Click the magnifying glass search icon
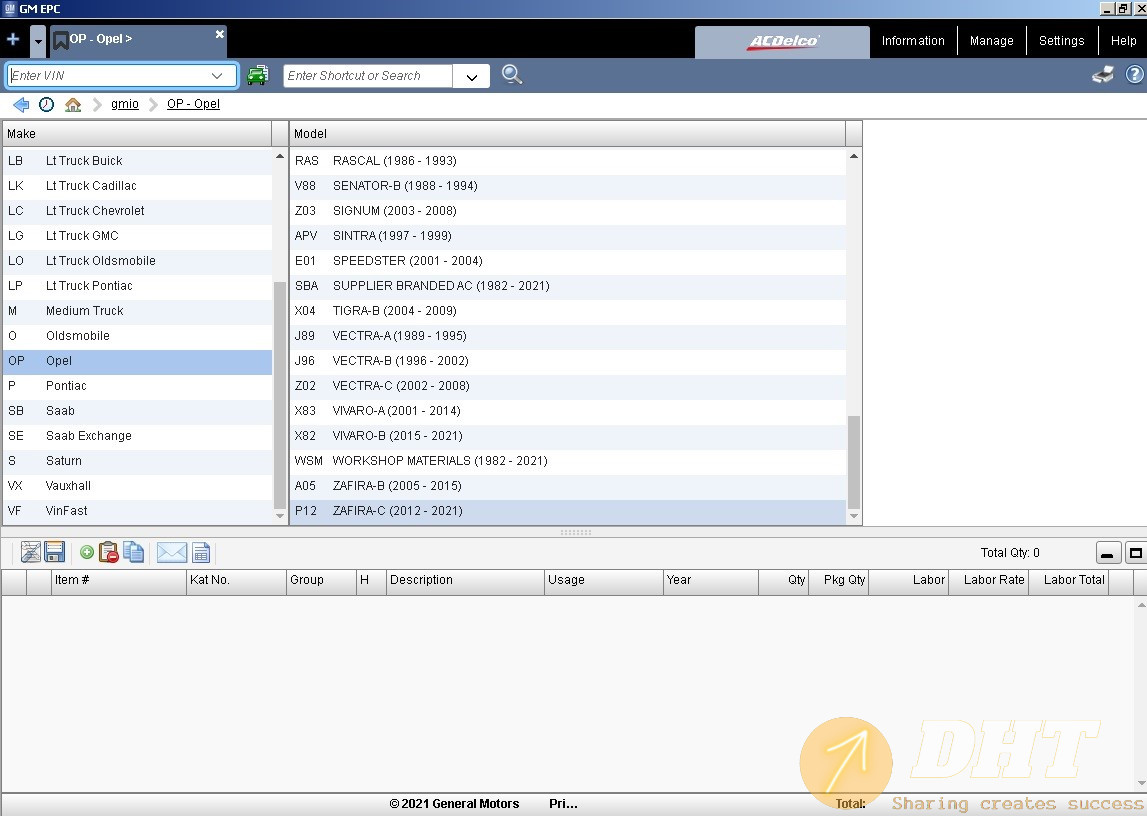Screen dimensions: 1147x816 (x=512, y=75)
